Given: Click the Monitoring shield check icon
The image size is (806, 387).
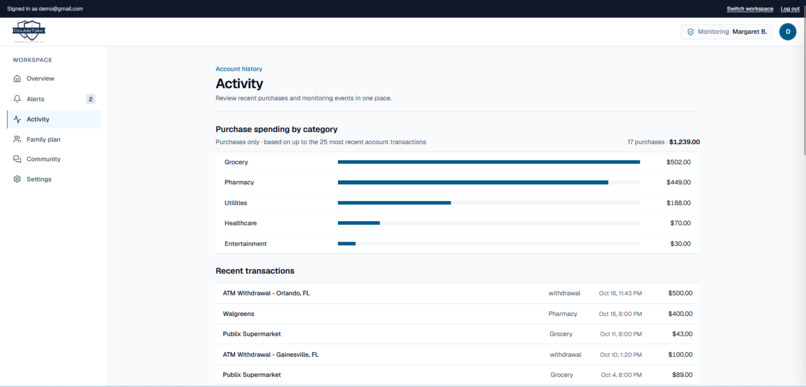Looking at the screenshot, I should (690, 32).
